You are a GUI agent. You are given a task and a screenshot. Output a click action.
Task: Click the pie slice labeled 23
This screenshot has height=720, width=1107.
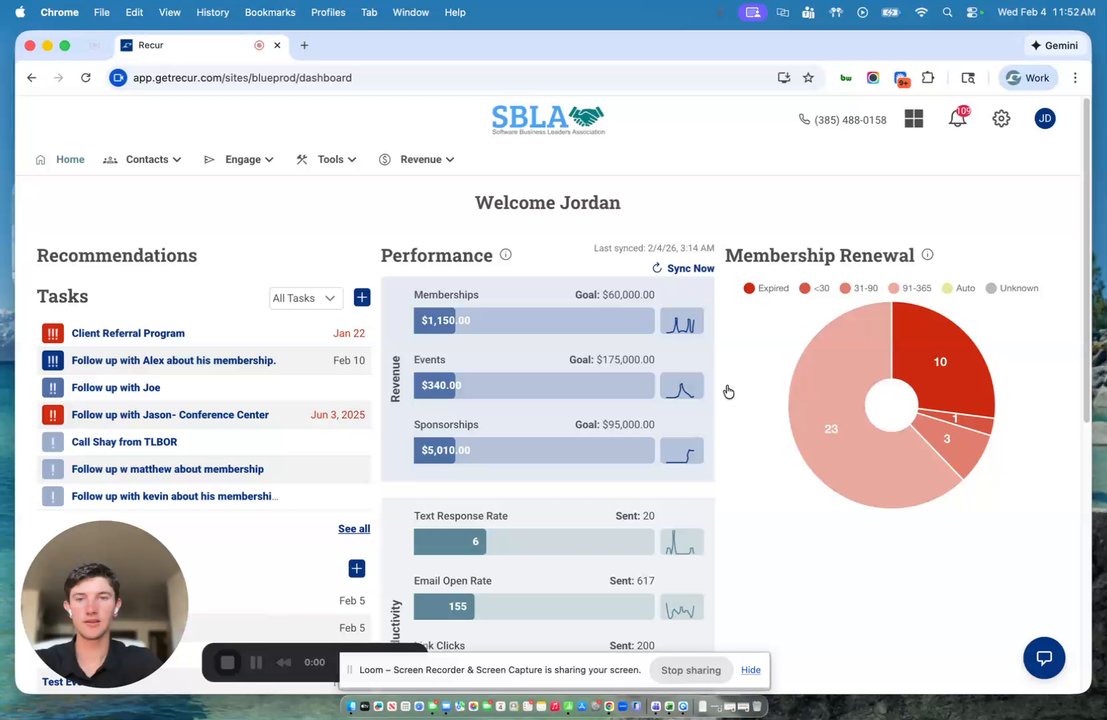832,429
